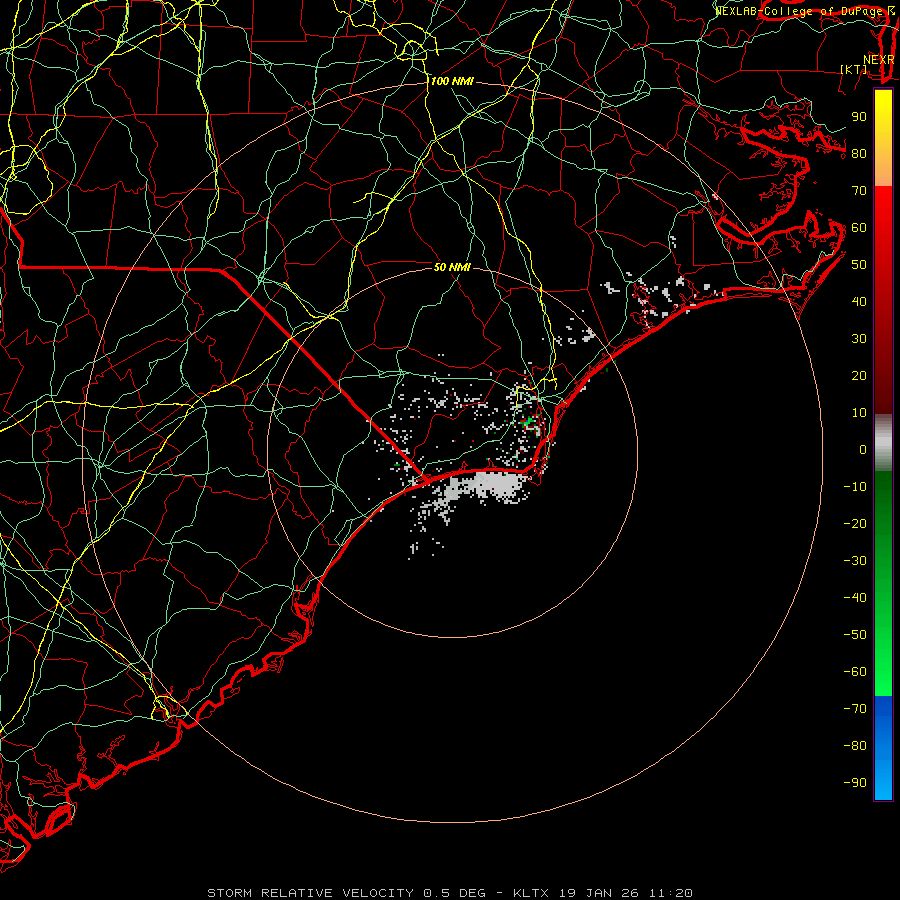
Task: Click the -30 value on velocity scale
Action: (x=855, y=561)
